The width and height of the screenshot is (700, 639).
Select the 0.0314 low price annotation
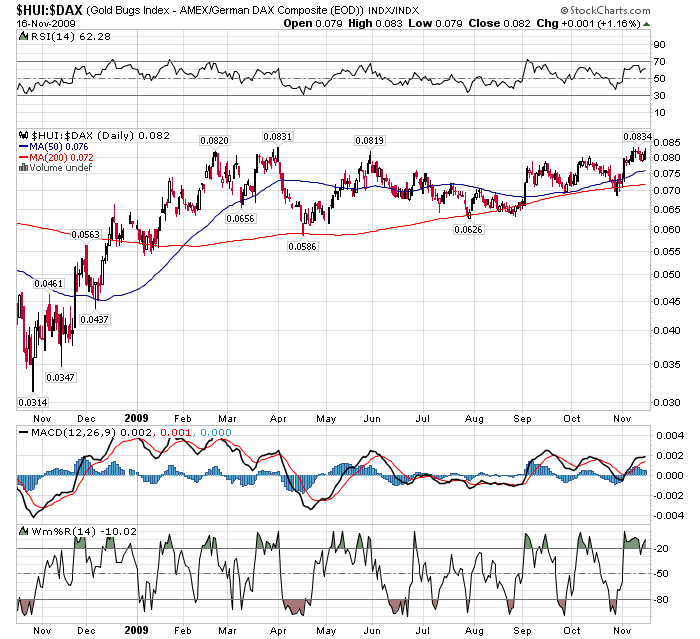pos(32,402)
